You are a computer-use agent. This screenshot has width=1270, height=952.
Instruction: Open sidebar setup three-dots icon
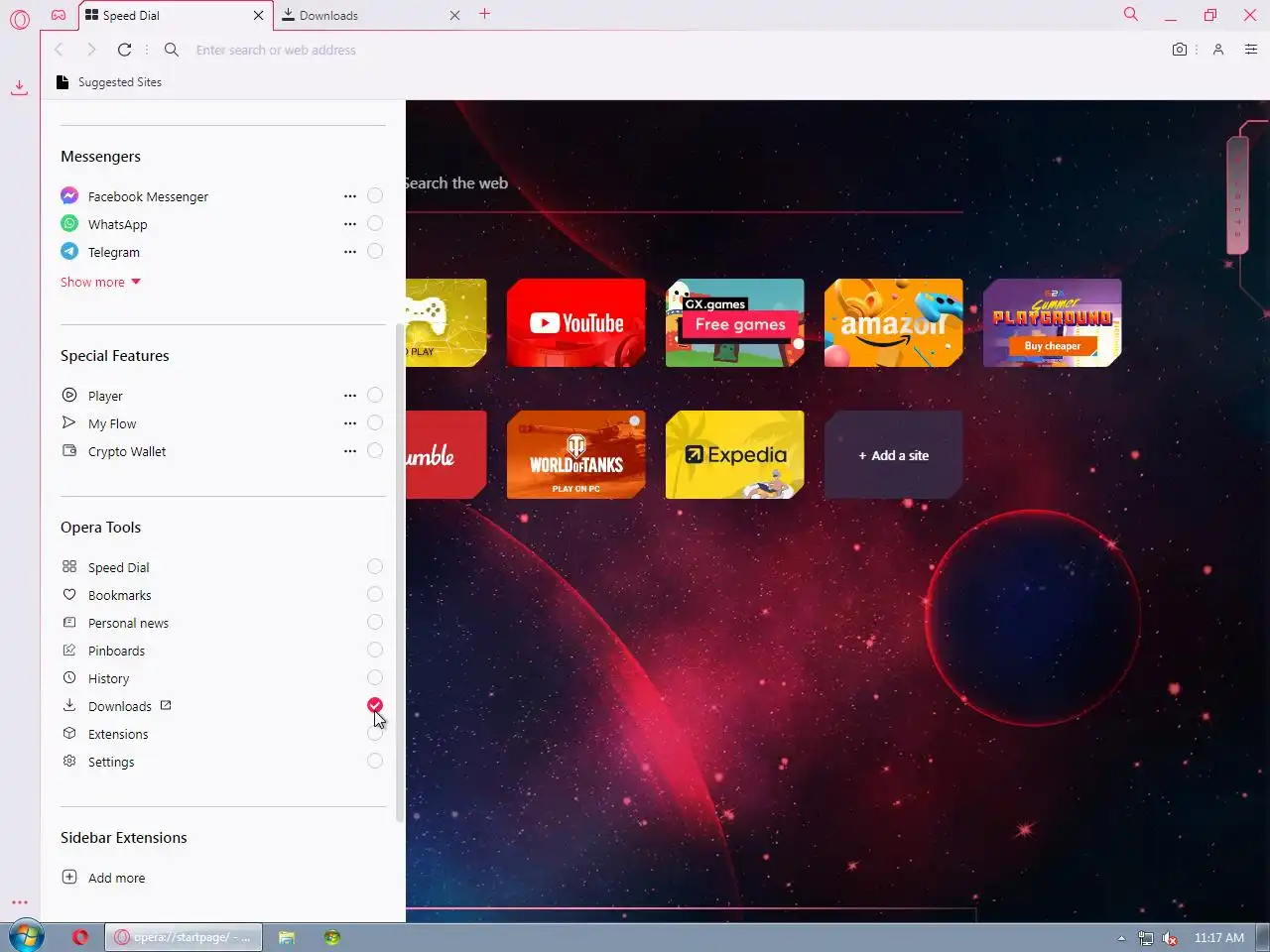[x=19, y=902]
